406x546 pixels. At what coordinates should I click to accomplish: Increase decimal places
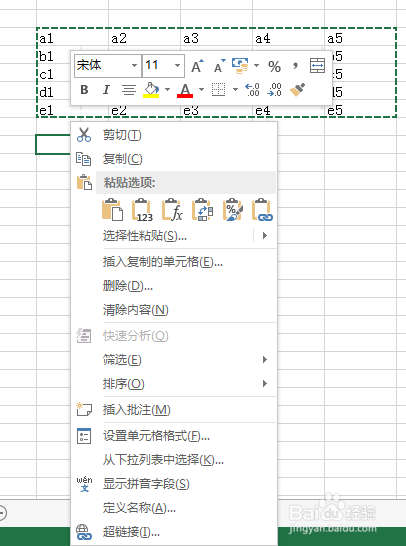coord(252,89)
